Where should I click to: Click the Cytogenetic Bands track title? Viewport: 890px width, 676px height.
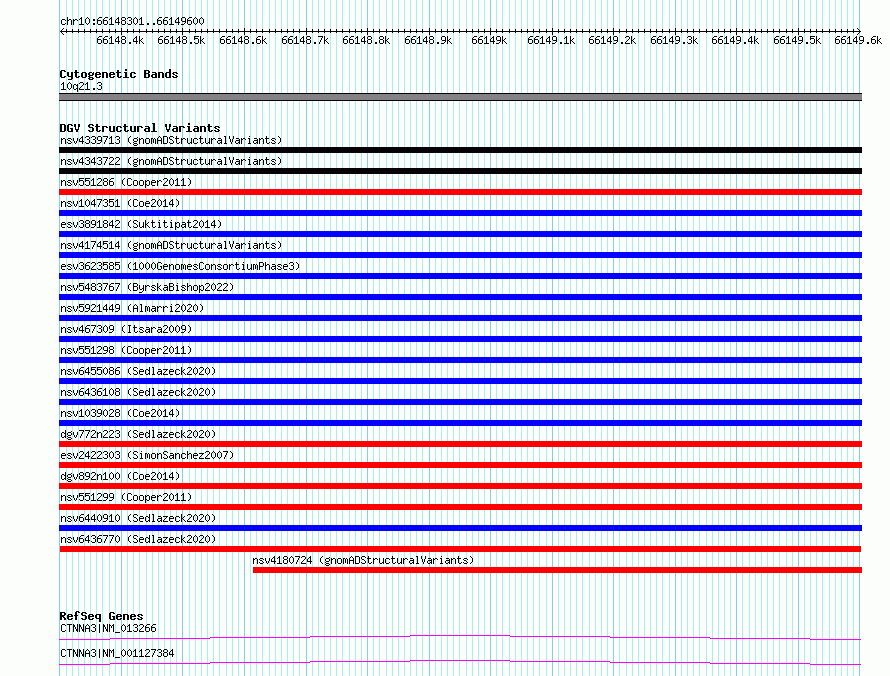(119, 74)
